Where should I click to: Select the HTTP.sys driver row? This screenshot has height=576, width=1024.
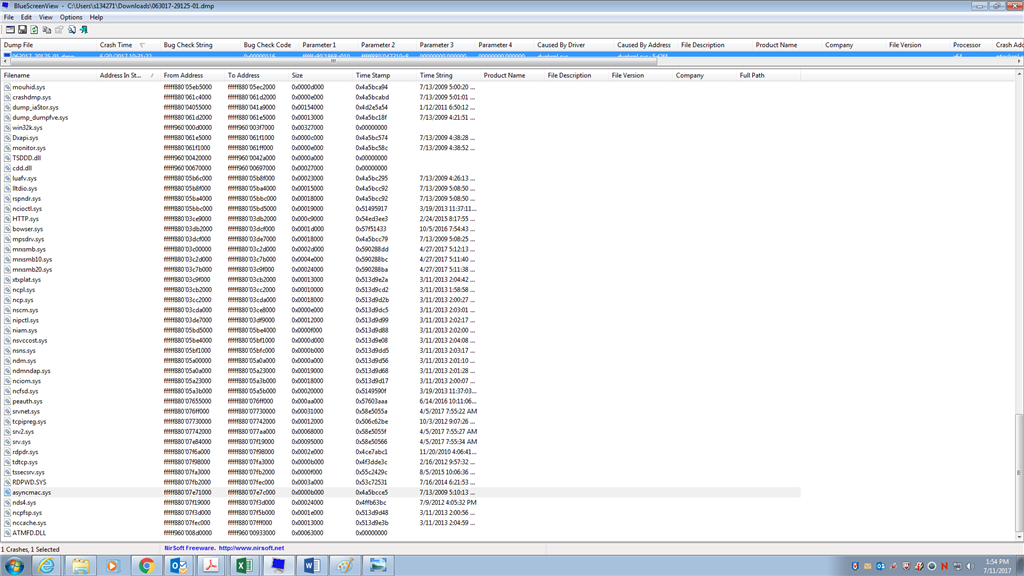tap(400, 219)
